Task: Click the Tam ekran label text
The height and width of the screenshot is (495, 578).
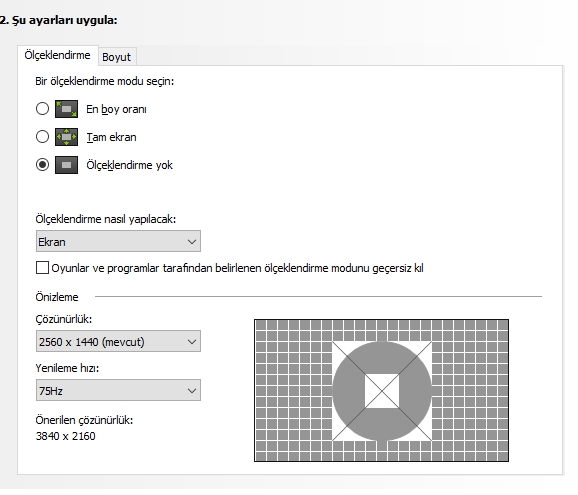Action: click(x=111, y=137)
